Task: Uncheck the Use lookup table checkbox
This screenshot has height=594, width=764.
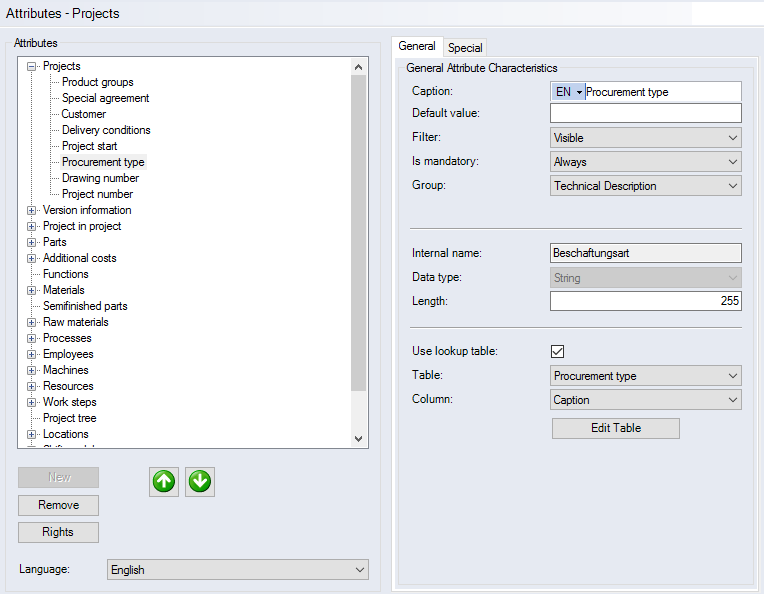Action: (558, 352)
